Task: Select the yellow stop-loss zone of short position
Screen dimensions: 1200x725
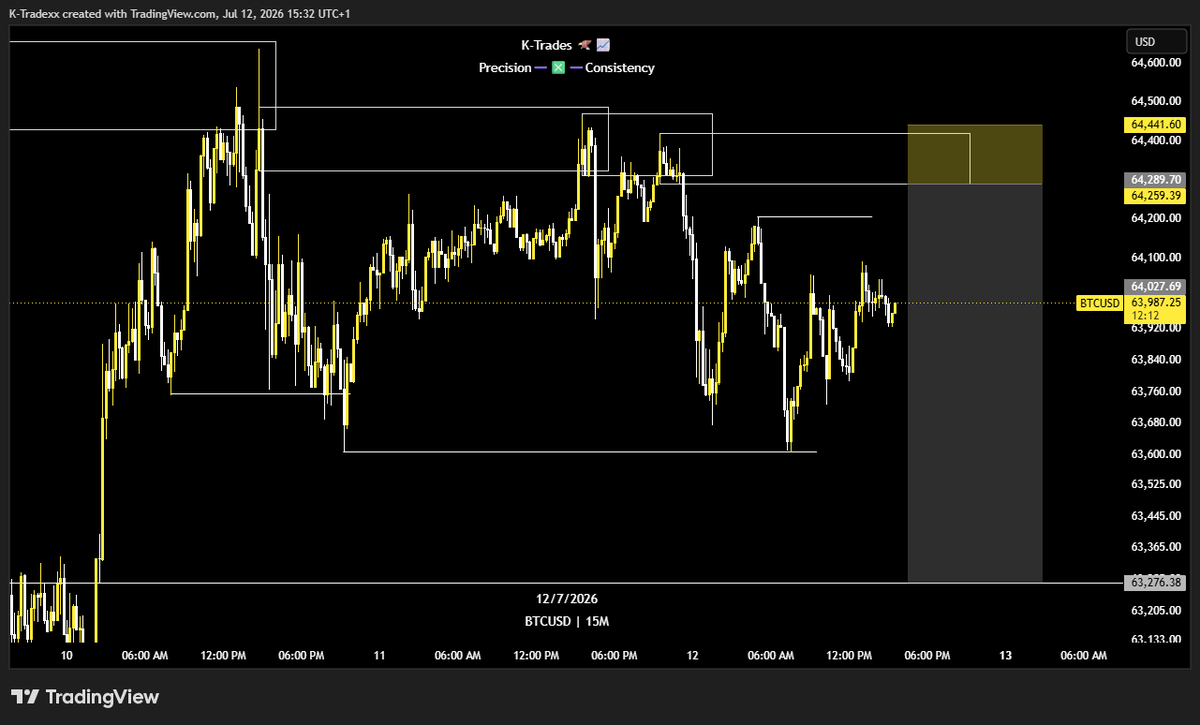Action: (x=975, y=155)
